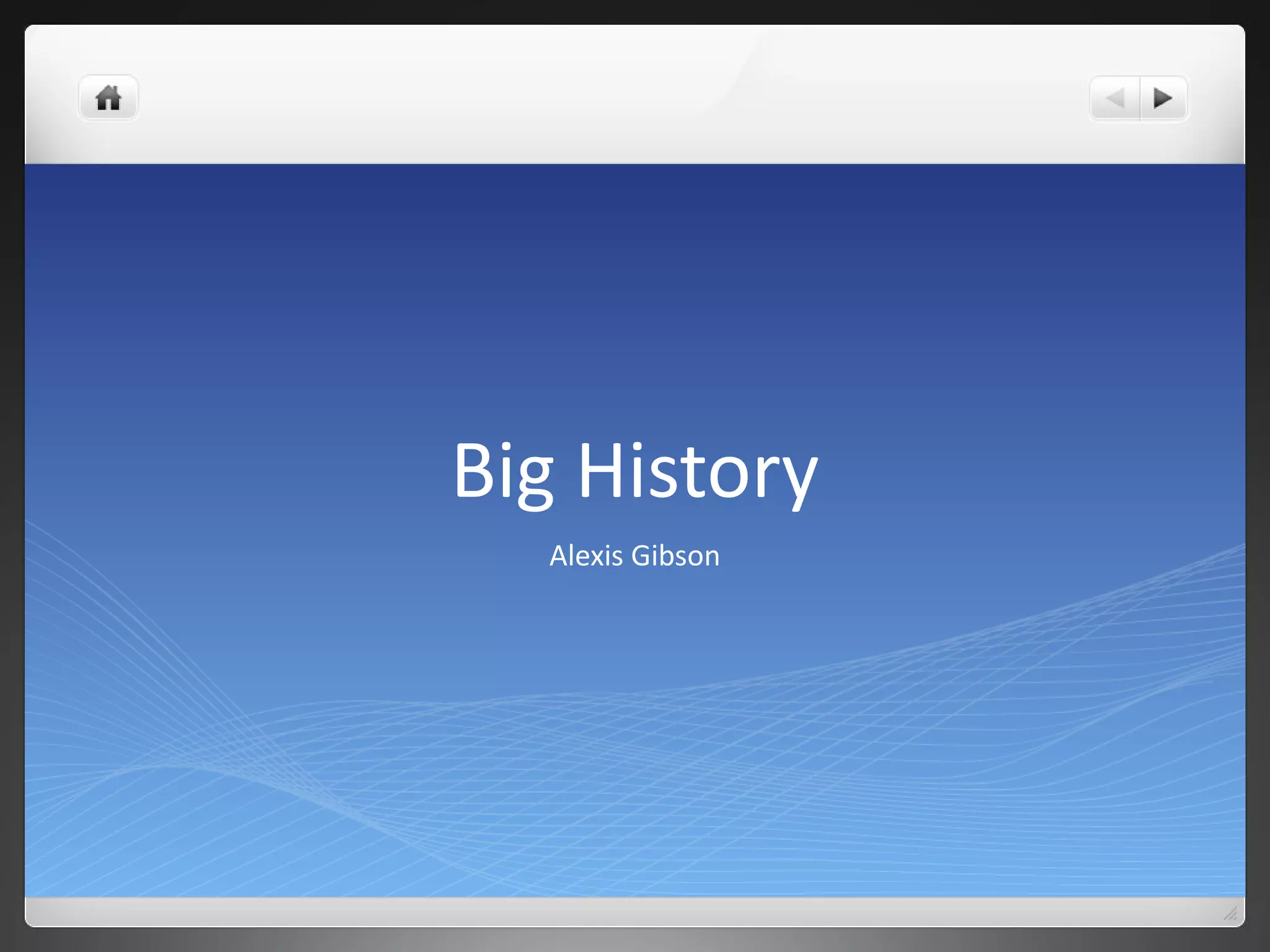Viewport: 1270px width, 952px height.
Task: Click the surname 'Gibson' in subtitle
Action: coord(675,555)
